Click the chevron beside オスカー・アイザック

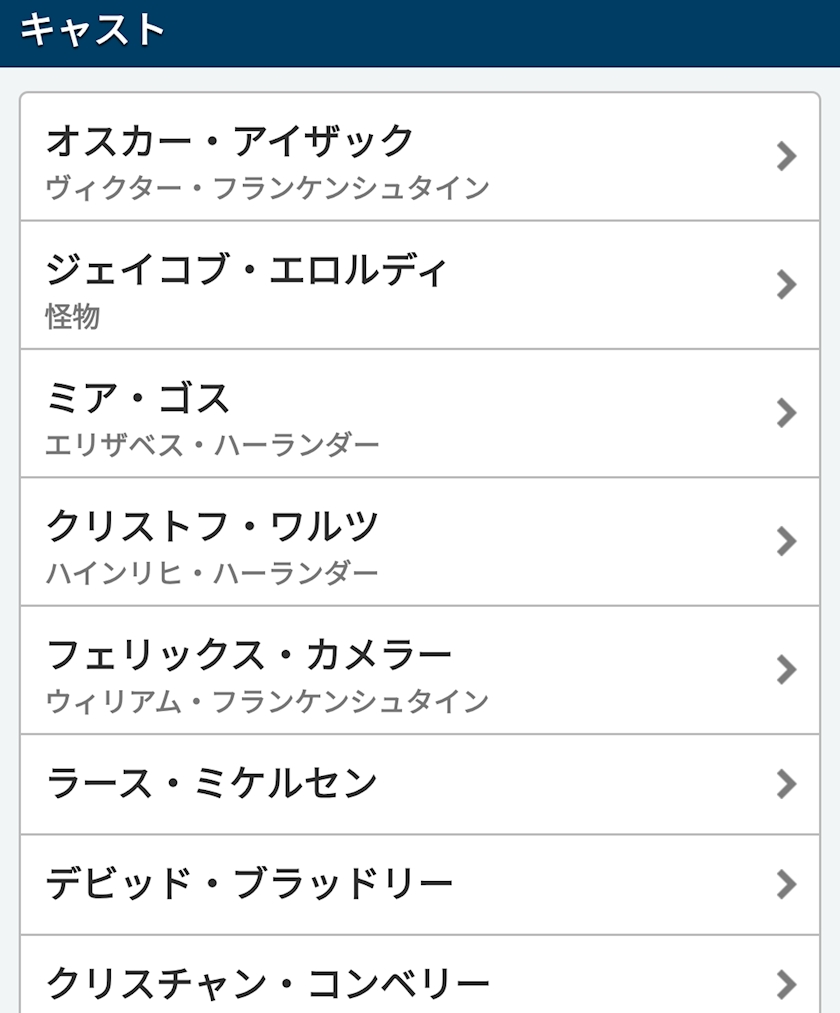[787, 156]
